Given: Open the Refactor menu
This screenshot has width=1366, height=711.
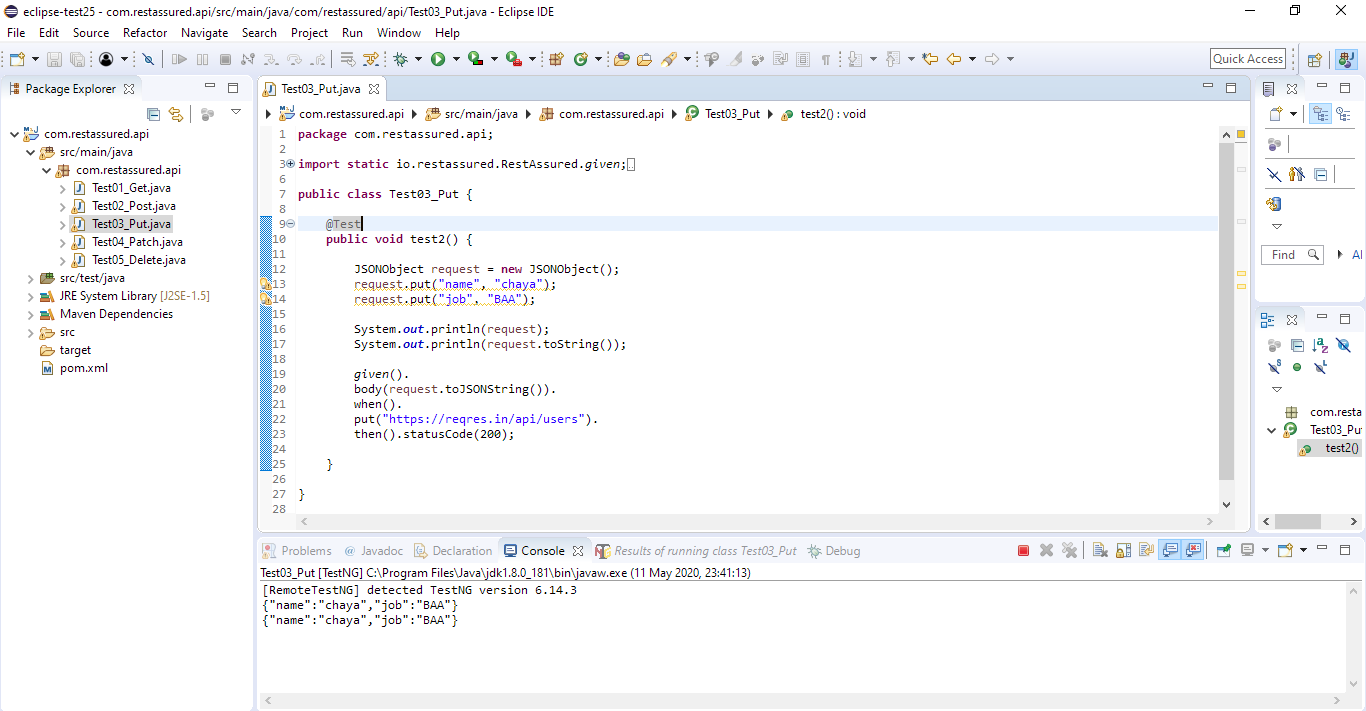Looking at the screenshot, I should [144, 32].
